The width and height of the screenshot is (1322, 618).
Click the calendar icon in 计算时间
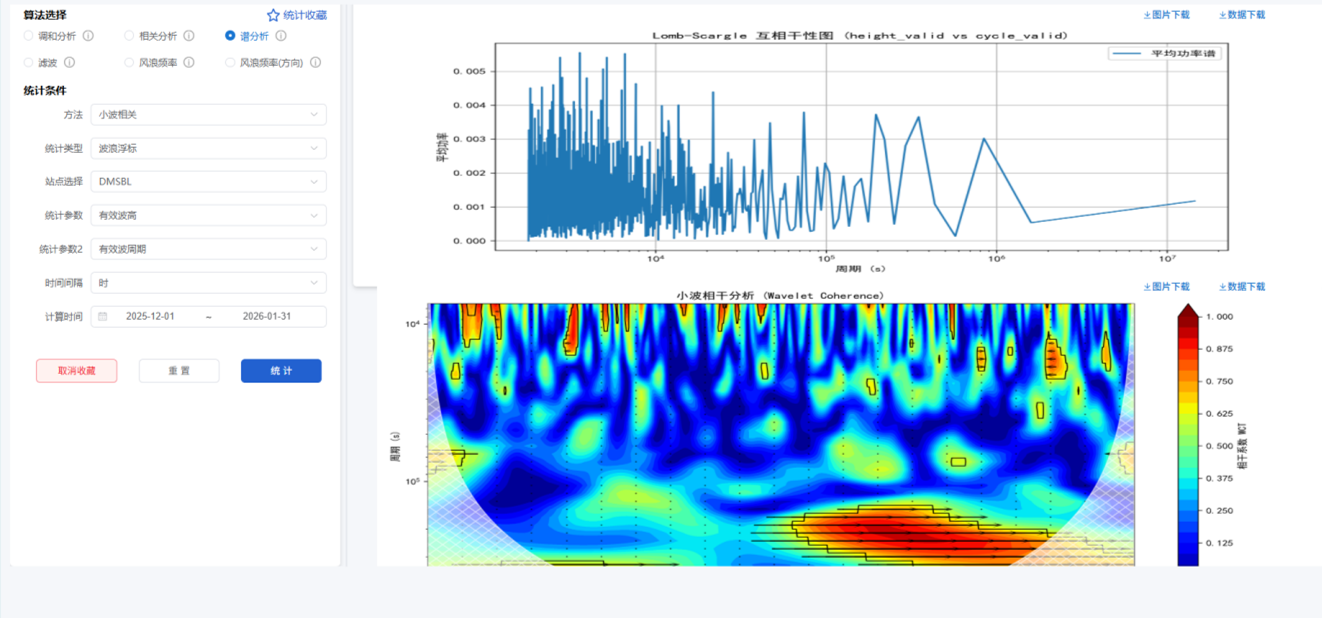102,317
